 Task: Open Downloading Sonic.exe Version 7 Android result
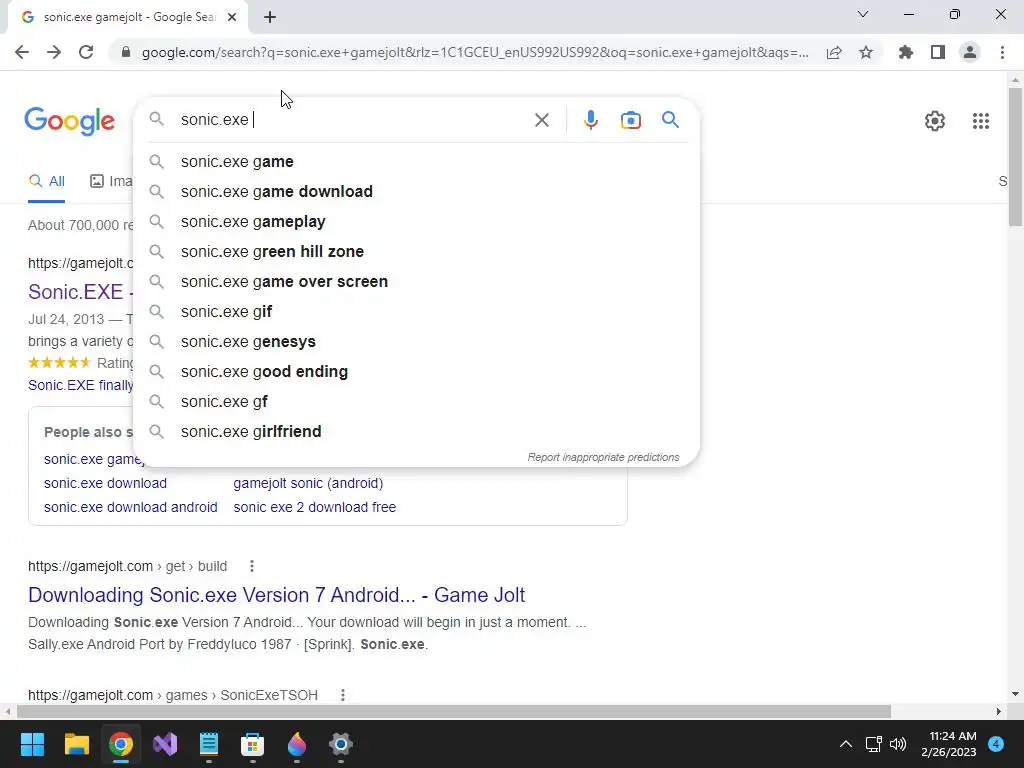click(x=276, y=595)
